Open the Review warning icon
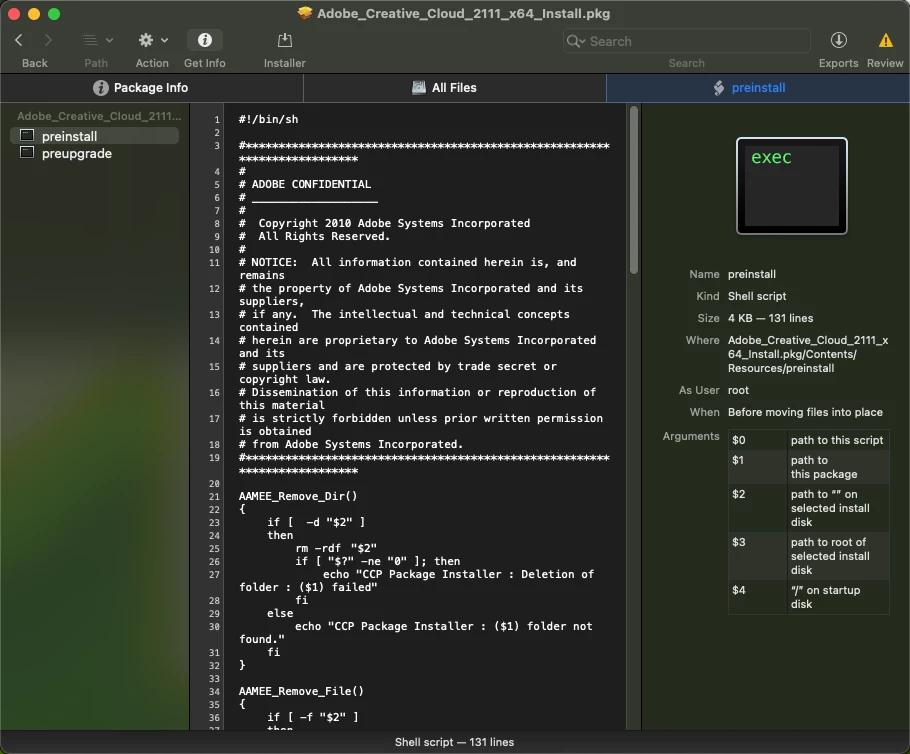Screen dimensions: 910x754 pos(885,40)
